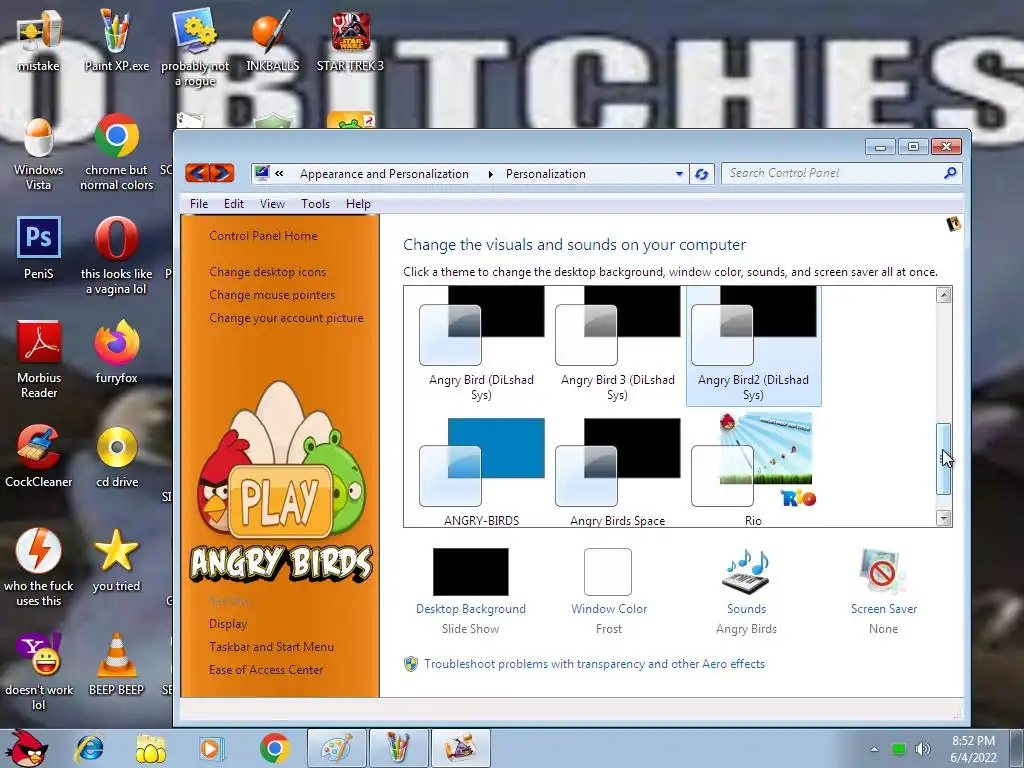Go to Control Panel Home

pyautogui.click(x=263, y=236)
